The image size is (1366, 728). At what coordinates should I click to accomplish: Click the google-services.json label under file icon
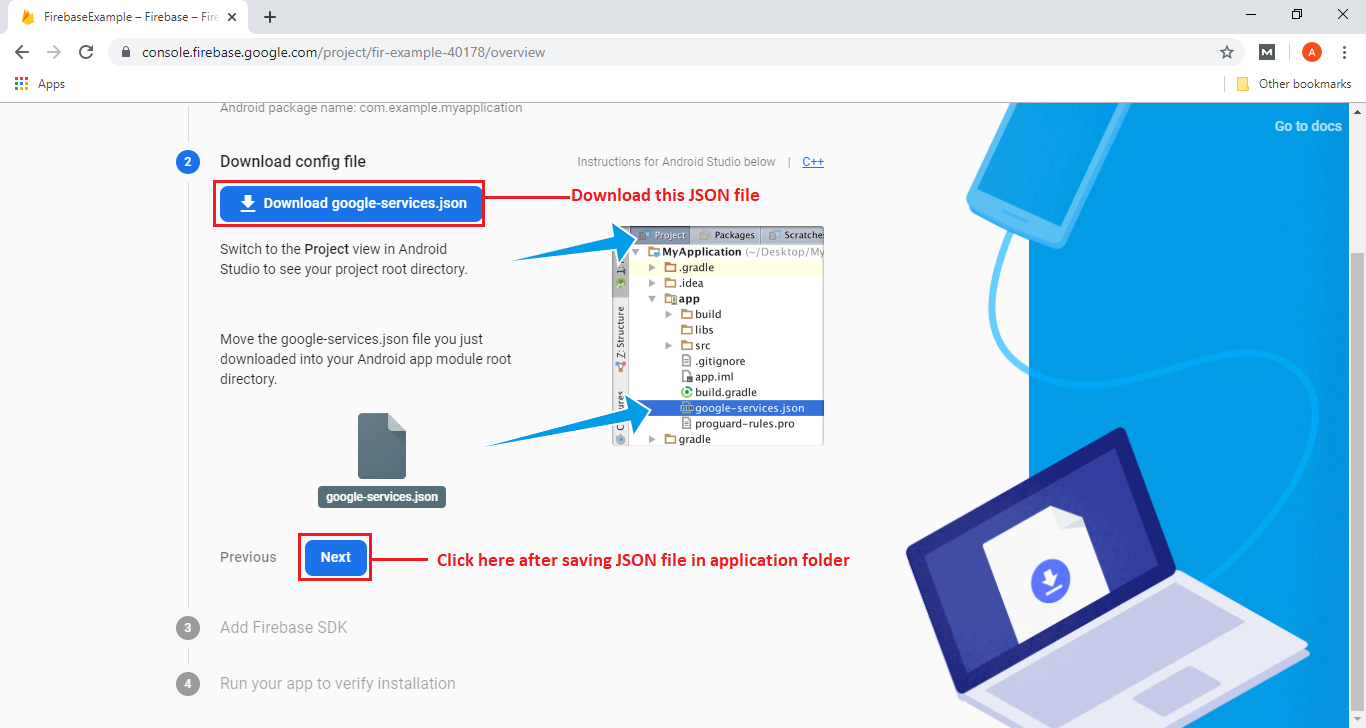[x=382, y=497]
